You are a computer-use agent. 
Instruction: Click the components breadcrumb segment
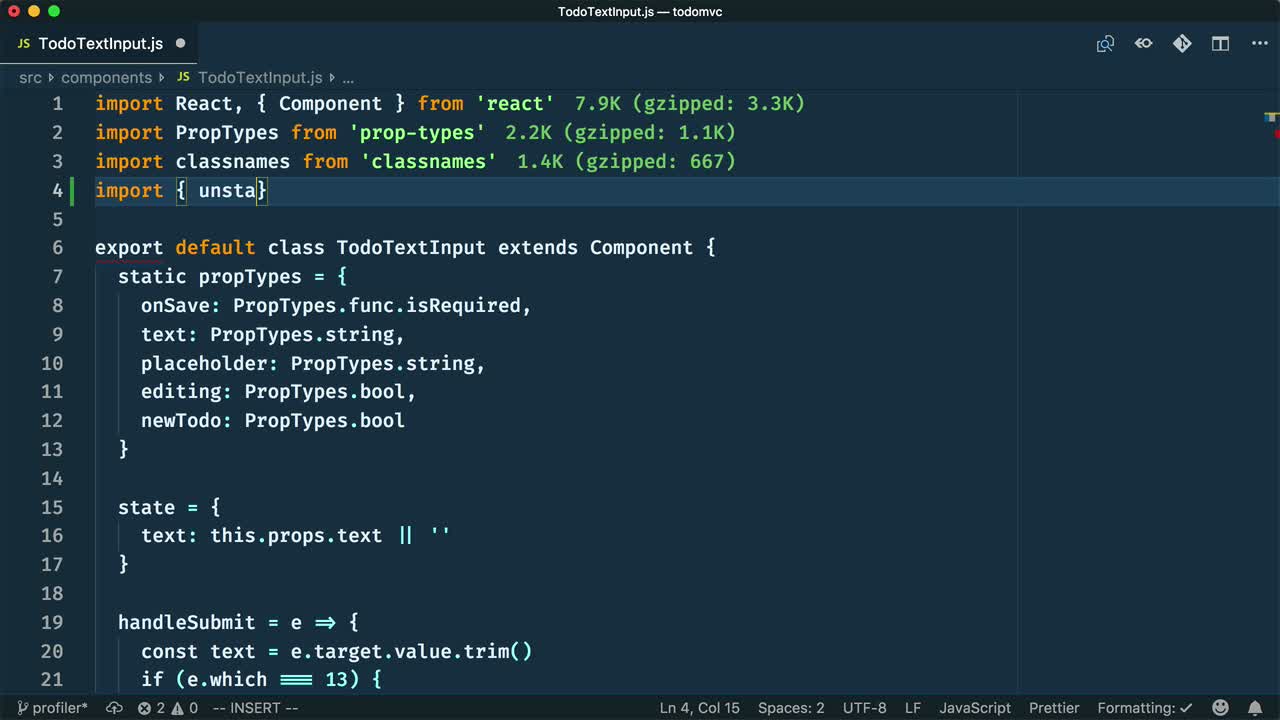coord(106,77)
